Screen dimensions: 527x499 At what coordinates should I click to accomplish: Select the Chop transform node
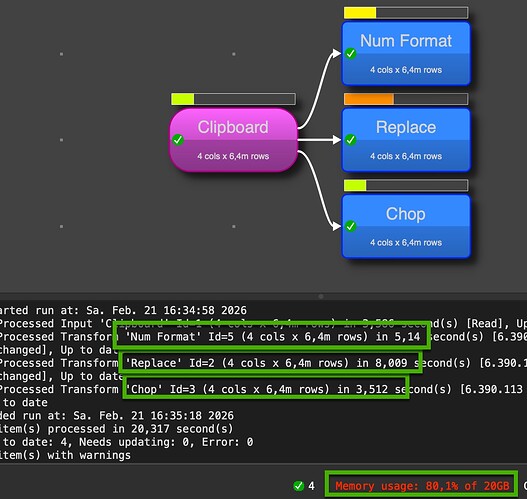coord(406,226)
